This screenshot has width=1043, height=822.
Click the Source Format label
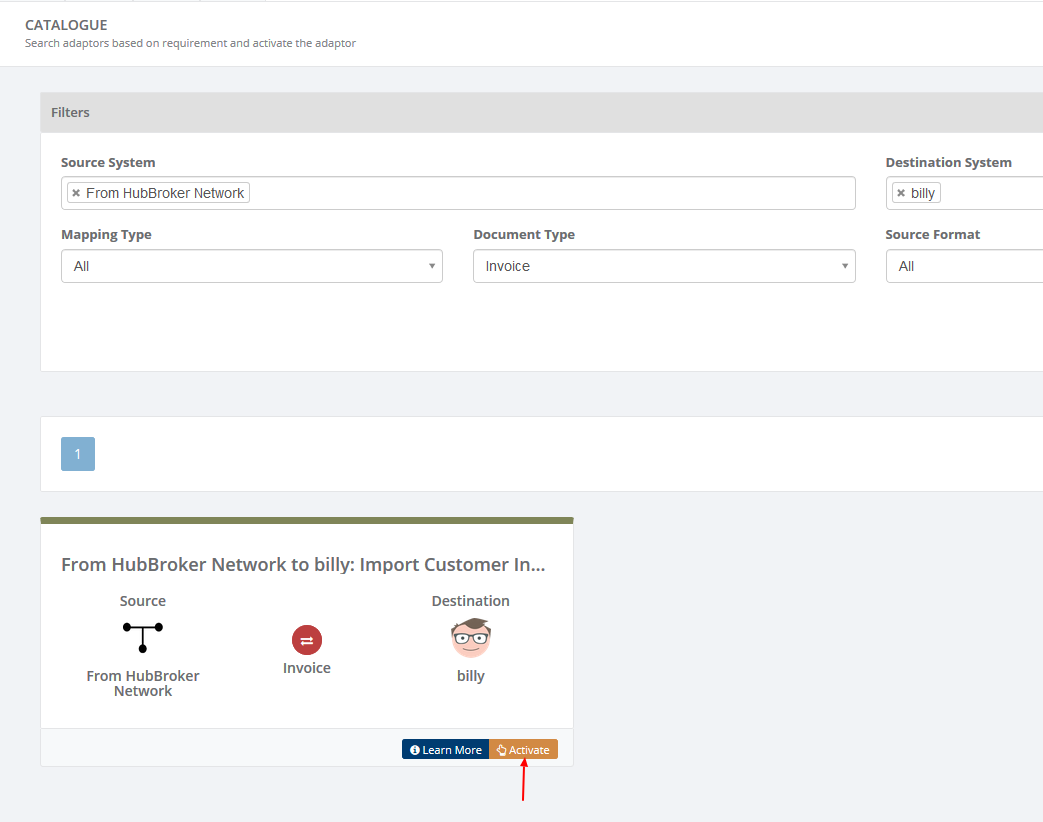tap(933, 235)
